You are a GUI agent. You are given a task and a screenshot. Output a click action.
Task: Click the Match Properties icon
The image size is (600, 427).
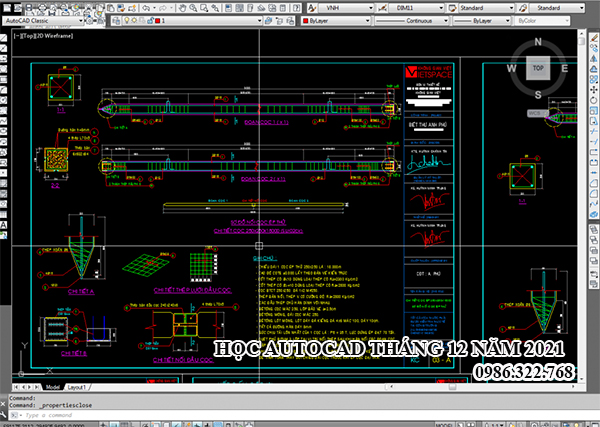point(121,8)
